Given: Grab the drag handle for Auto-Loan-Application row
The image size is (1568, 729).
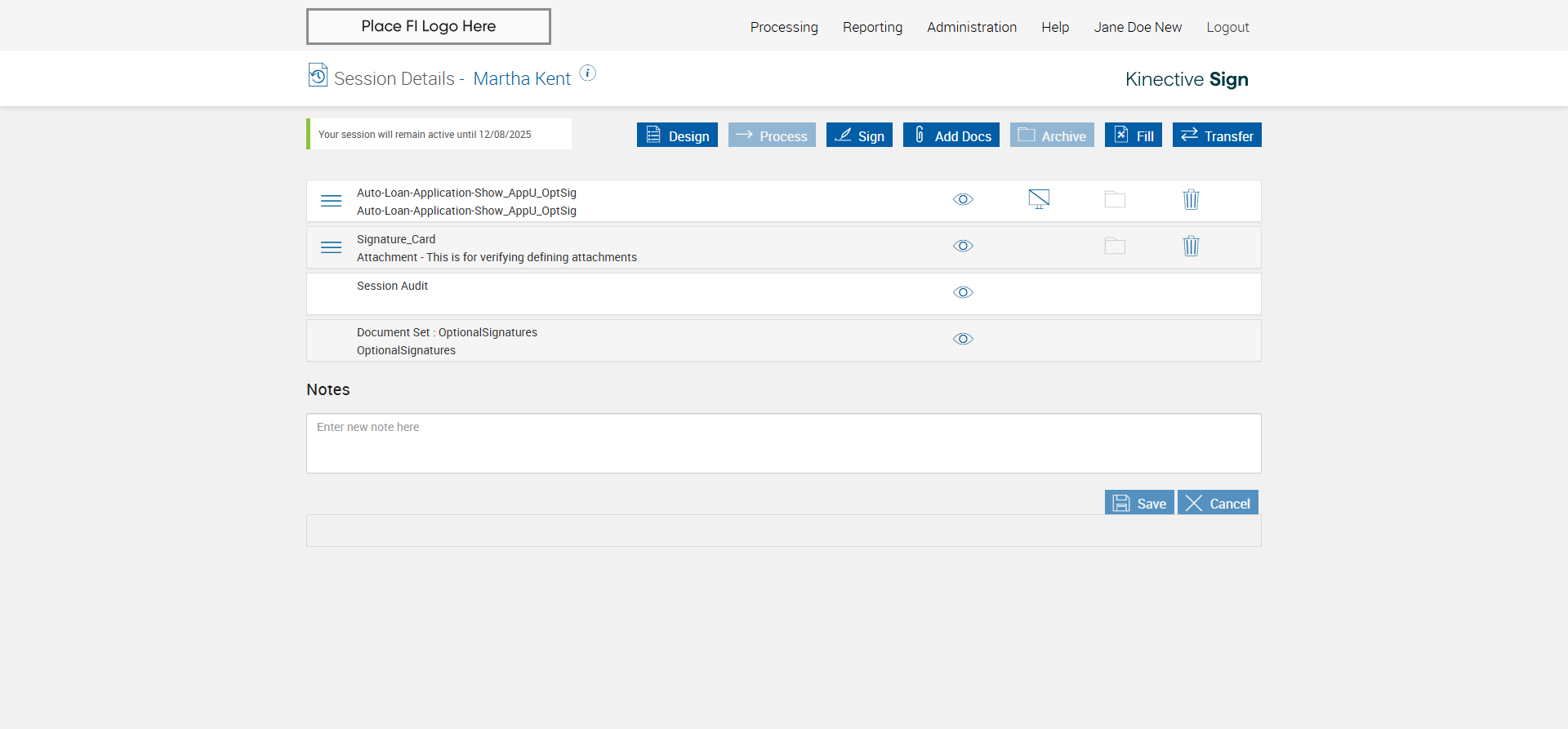Looking at the screenshot, I should [331, 201].
